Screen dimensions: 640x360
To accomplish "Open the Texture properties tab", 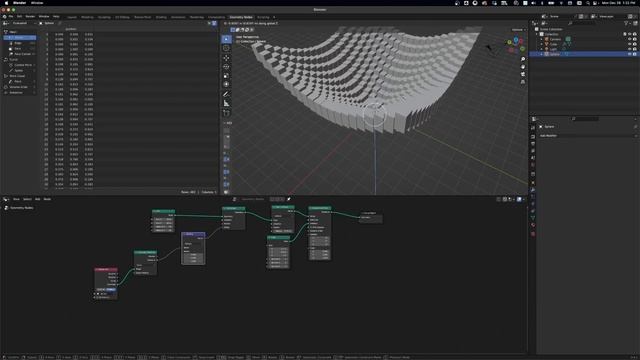I will [x=533, y=234].
